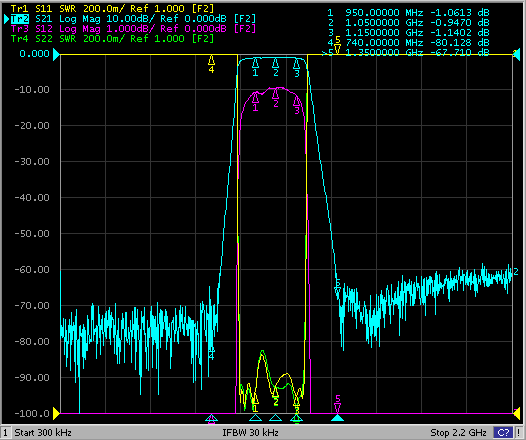
Task: Select the active Tr2 S21 Log Mag trace
Action: (133, 18)
